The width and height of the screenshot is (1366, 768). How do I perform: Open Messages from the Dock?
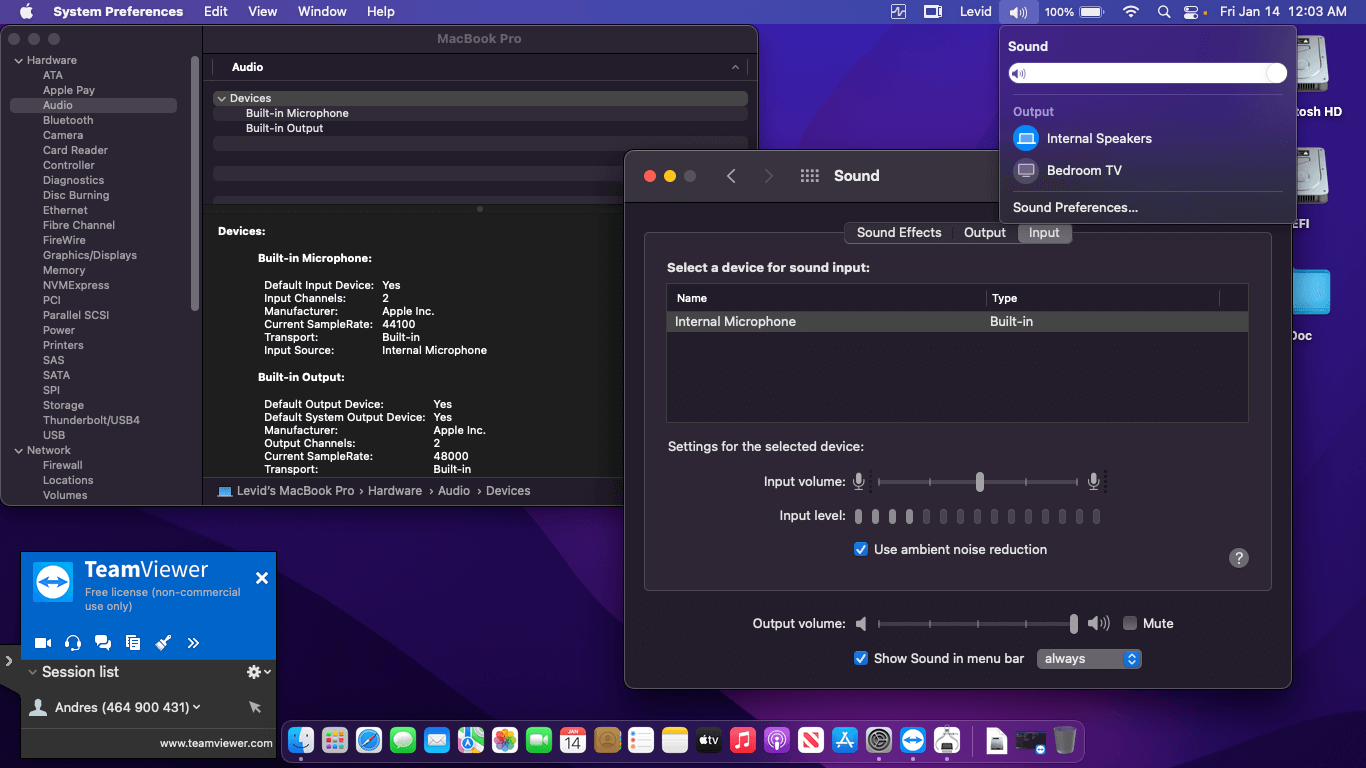pos(403,740)
